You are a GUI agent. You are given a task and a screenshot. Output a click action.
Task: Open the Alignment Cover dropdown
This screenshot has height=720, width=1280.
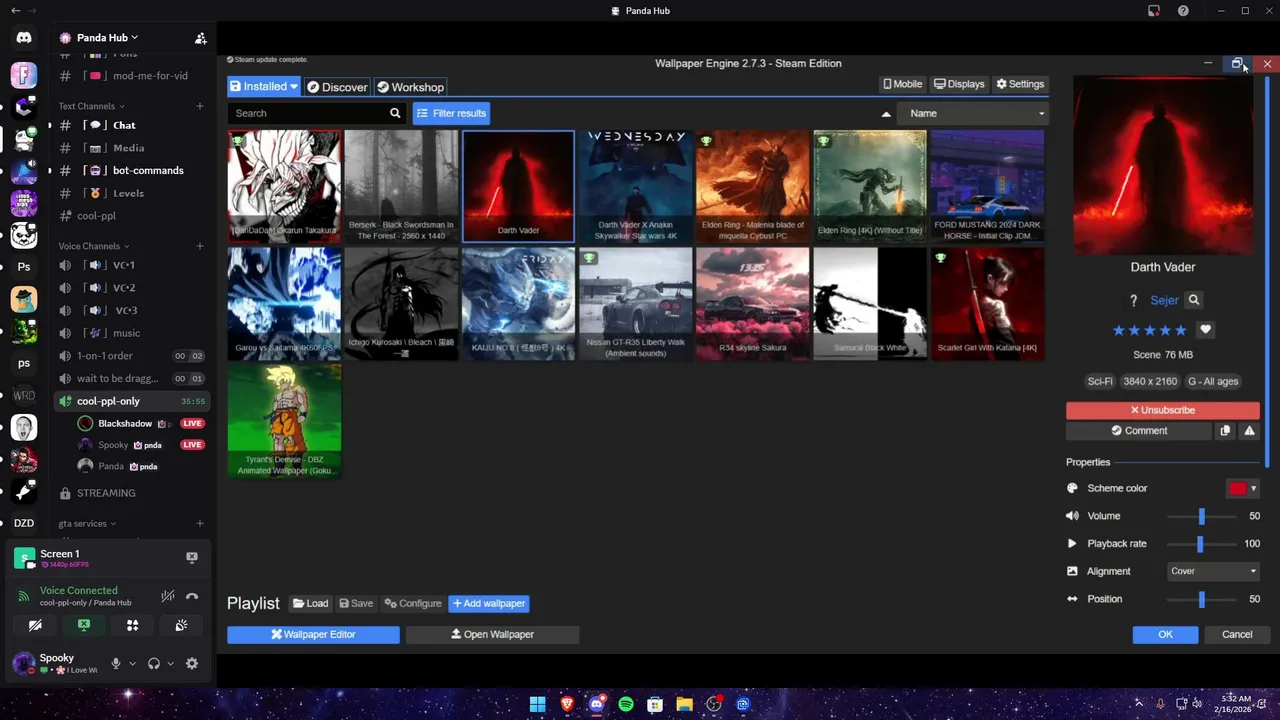click(x=1214, y=571)
